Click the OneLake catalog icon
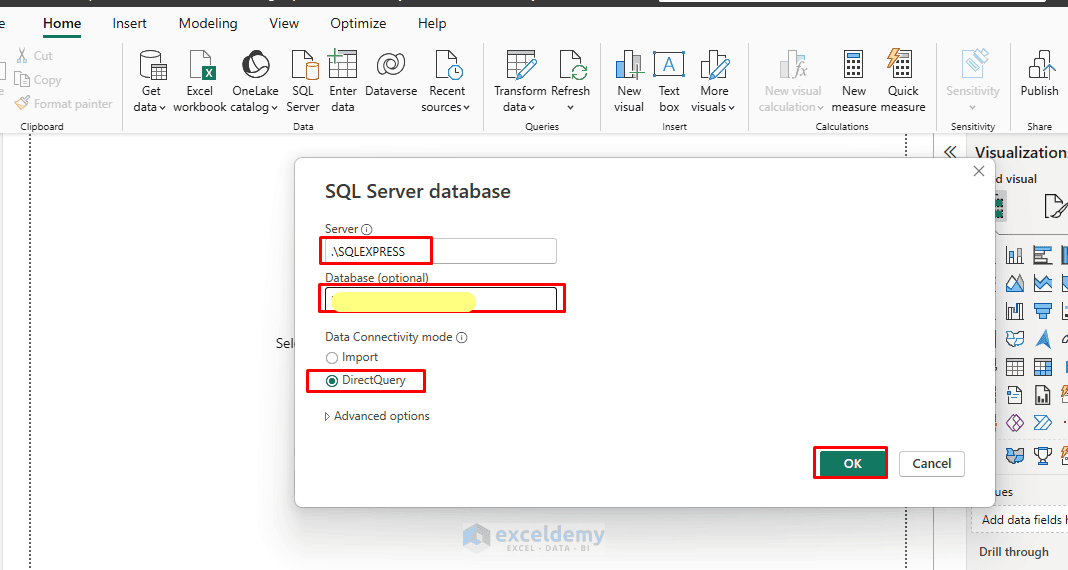This screenshot has width=1068, height=570. point(255,65)
